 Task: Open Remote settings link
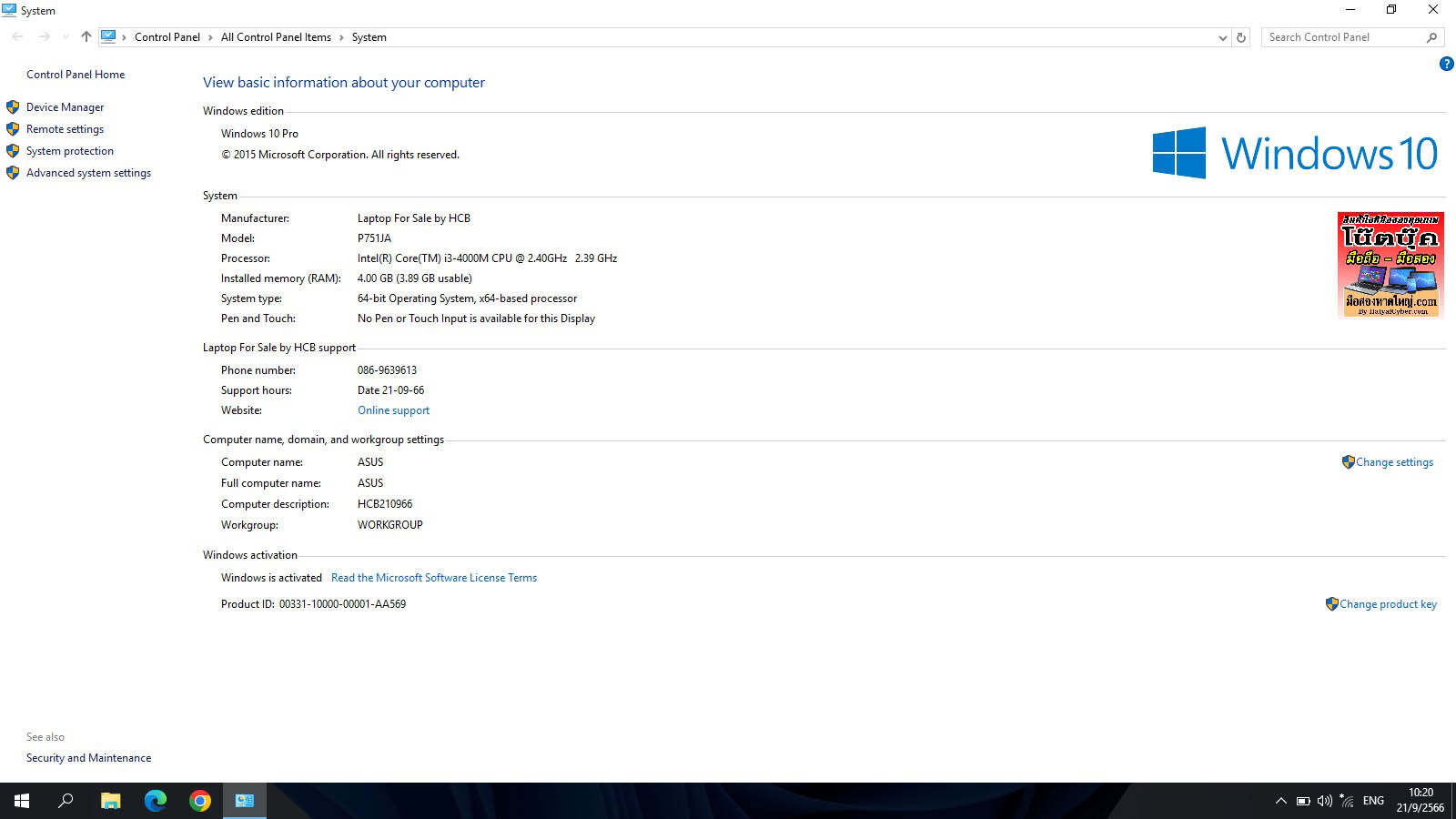65,129
